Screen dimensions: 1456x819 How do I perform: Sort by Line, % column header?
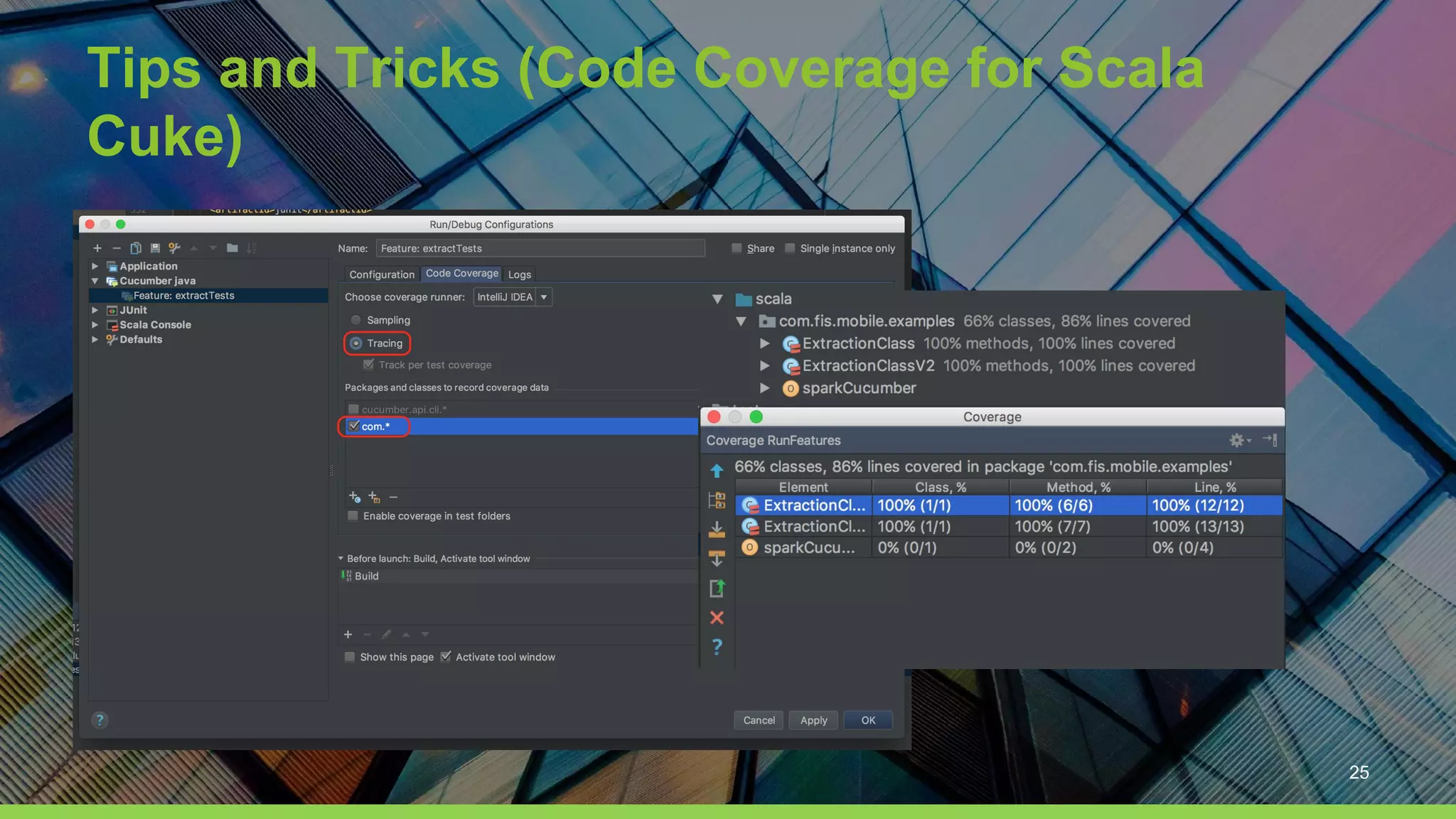[1215, 487]
